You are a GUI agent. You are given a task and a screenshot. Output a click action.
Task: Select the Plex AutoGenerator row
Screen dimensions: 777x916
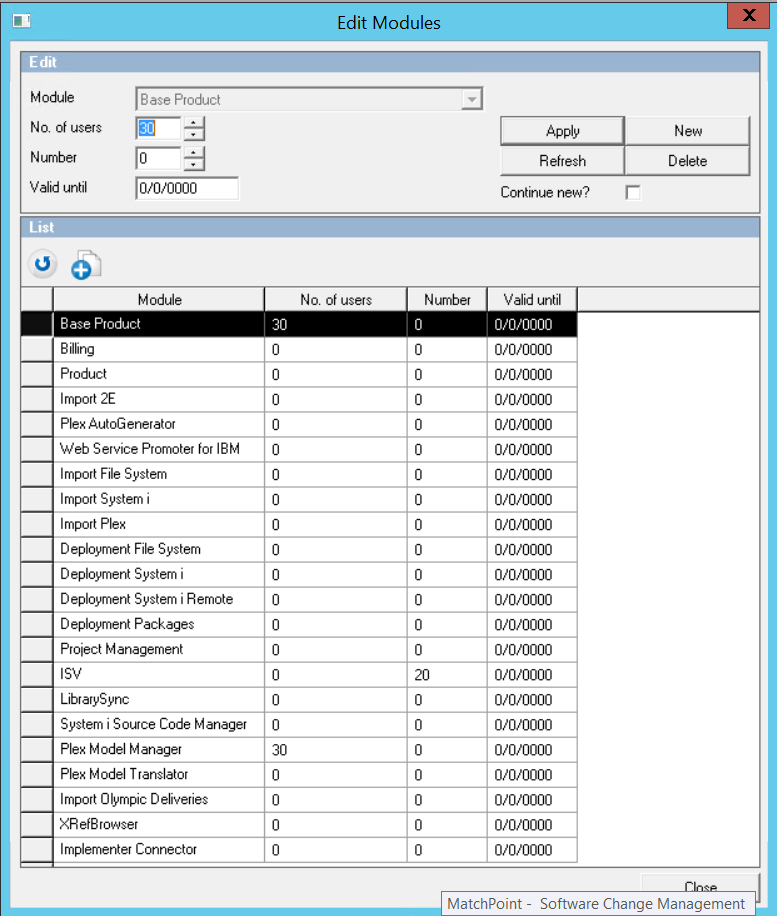click(299, 425)
